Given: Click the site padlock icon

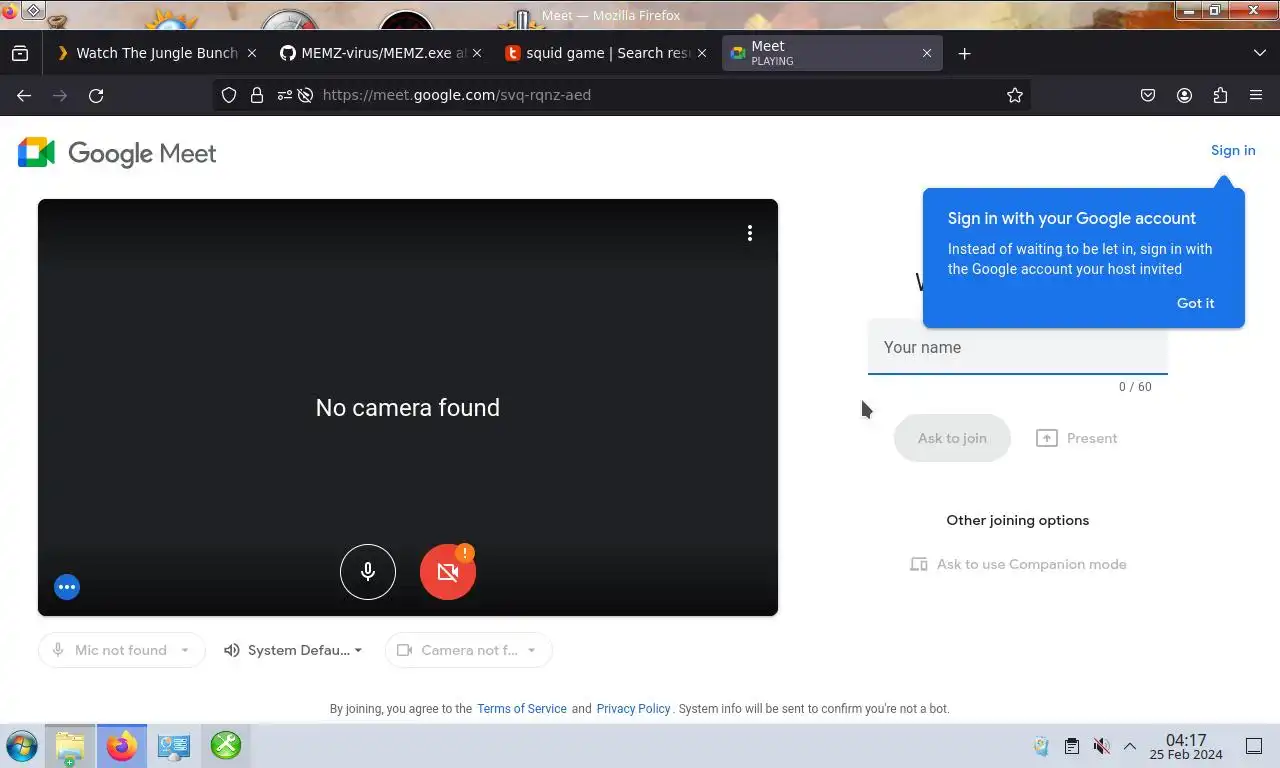Looking at the screenshot, I should (257, 95).
